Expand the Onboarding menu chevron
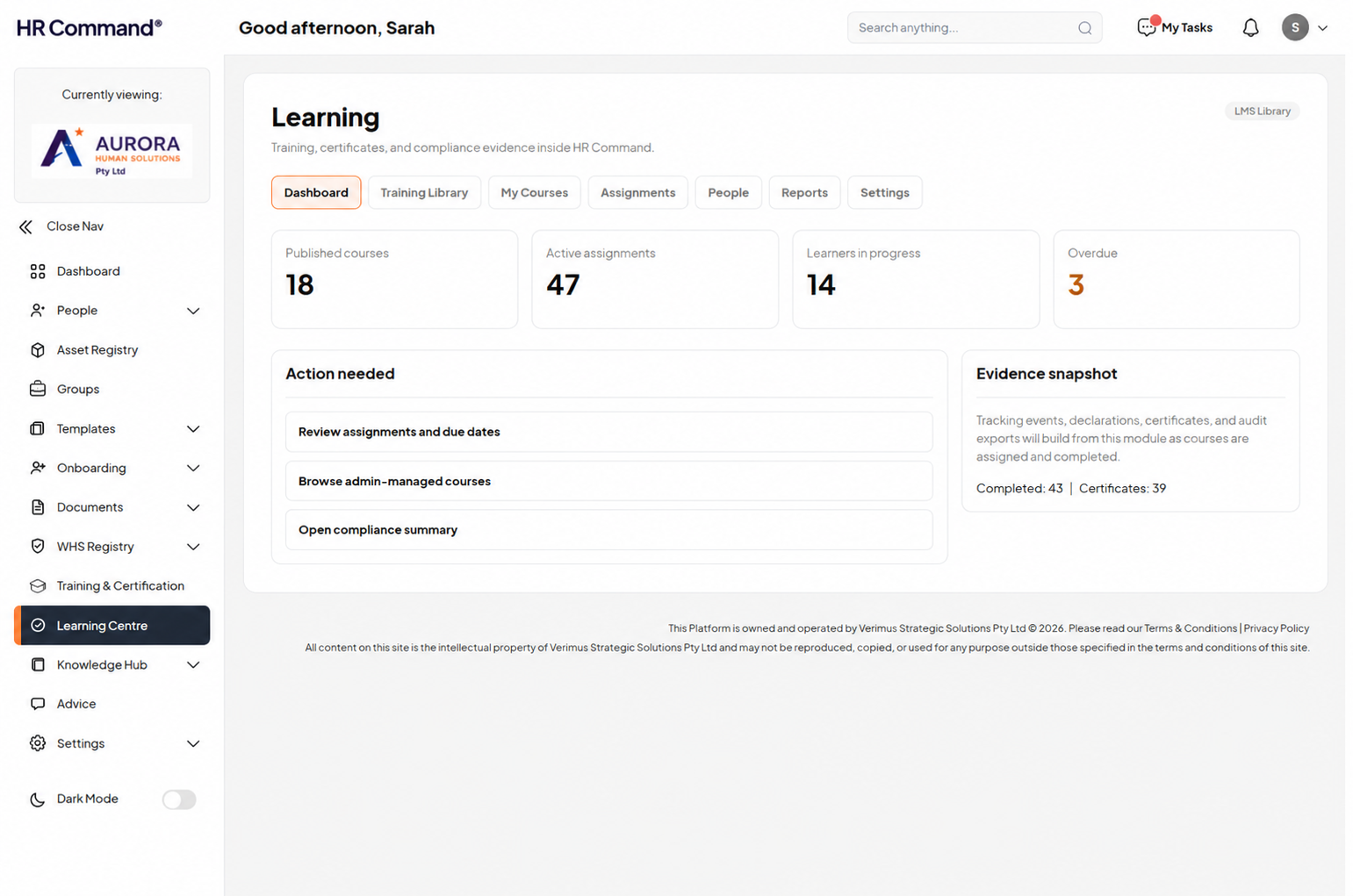 pyautogui.click(x=193, y=468)
